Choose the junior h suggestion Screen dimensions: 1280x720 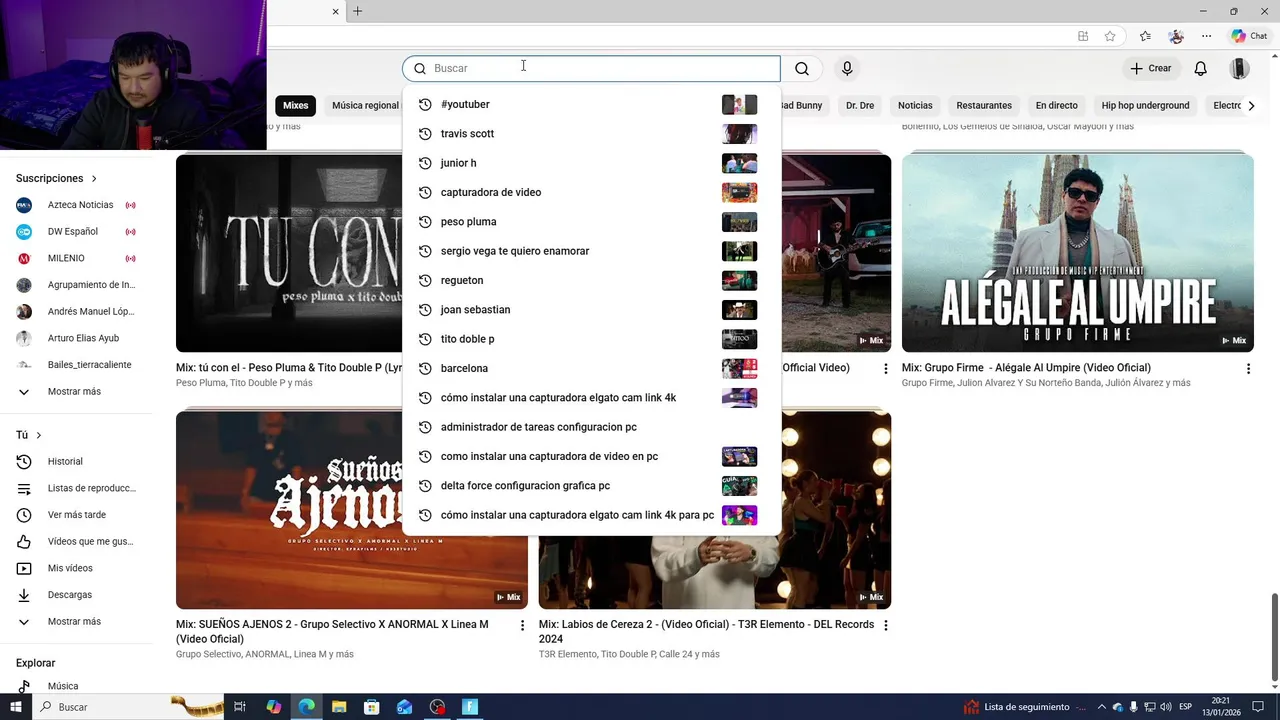(591, 163)
